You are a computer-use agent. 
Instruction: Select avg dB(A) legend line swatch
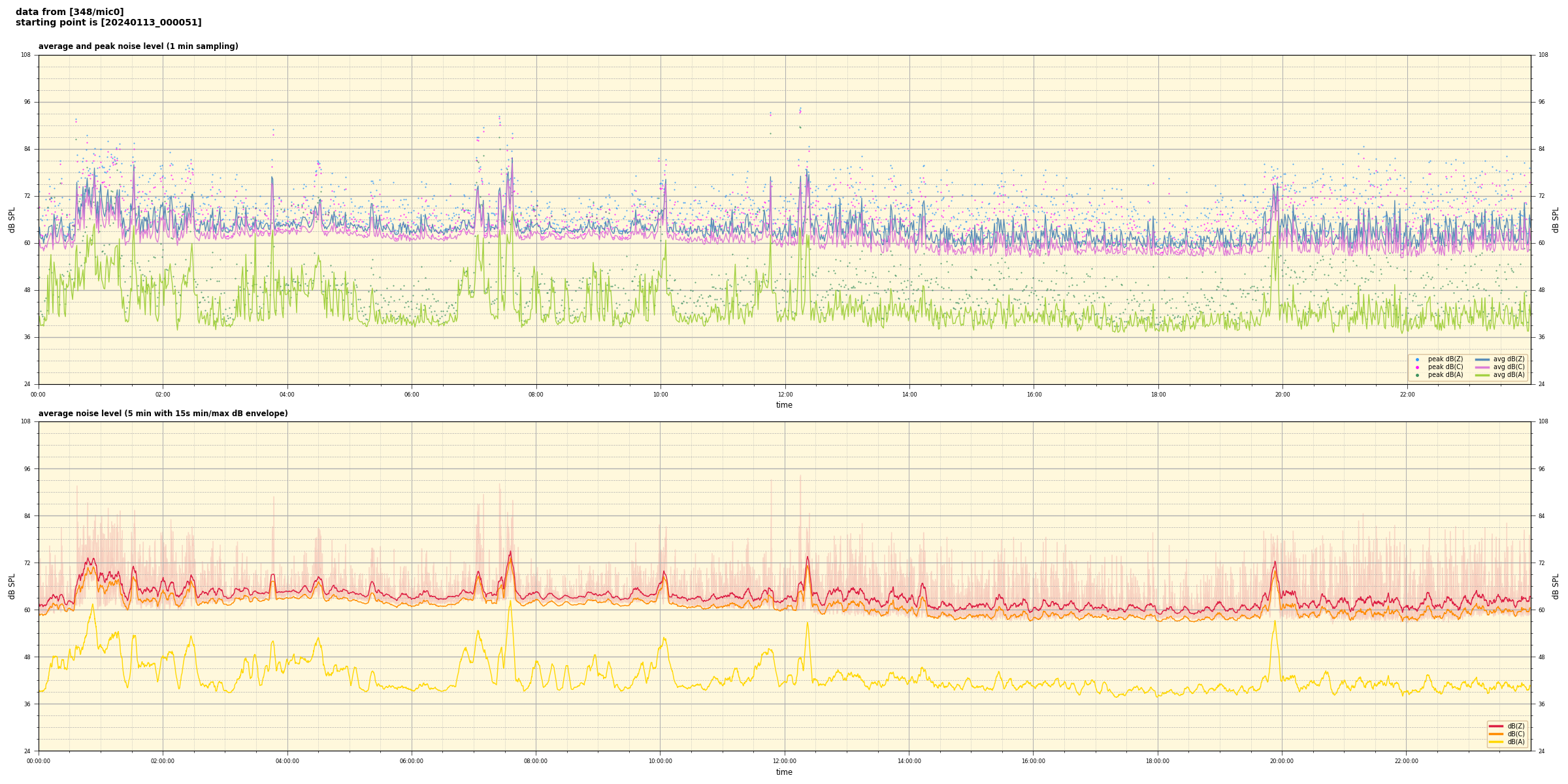click(x=1482, y=375)
